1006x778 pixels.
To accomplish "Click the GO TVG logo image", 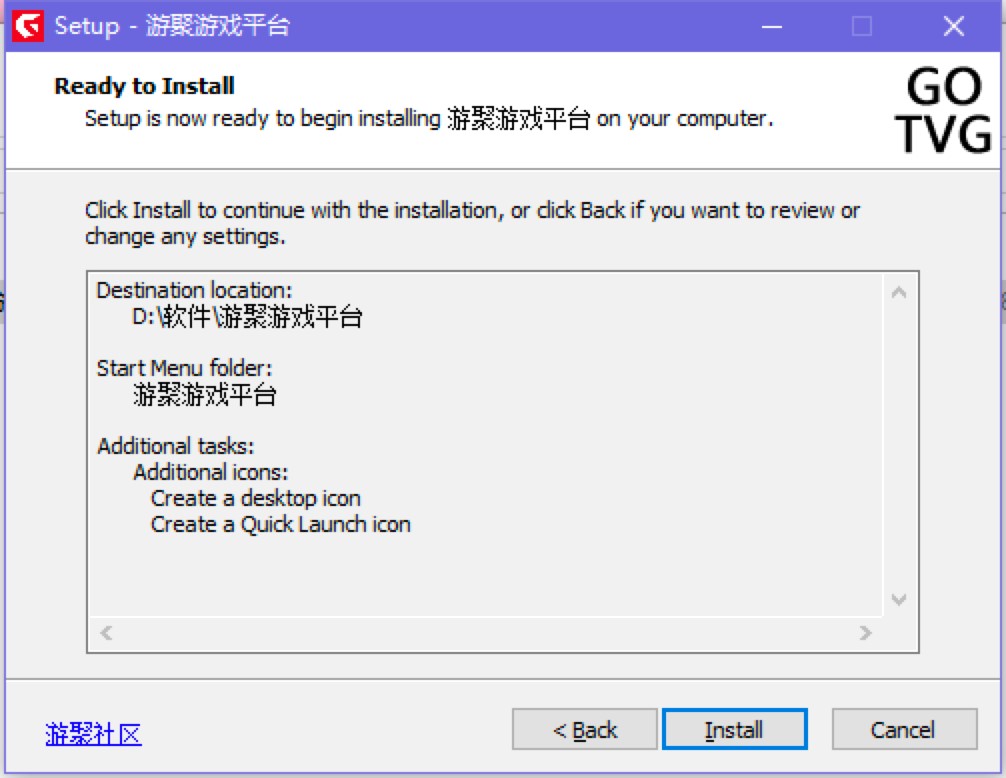I will 943,110.
